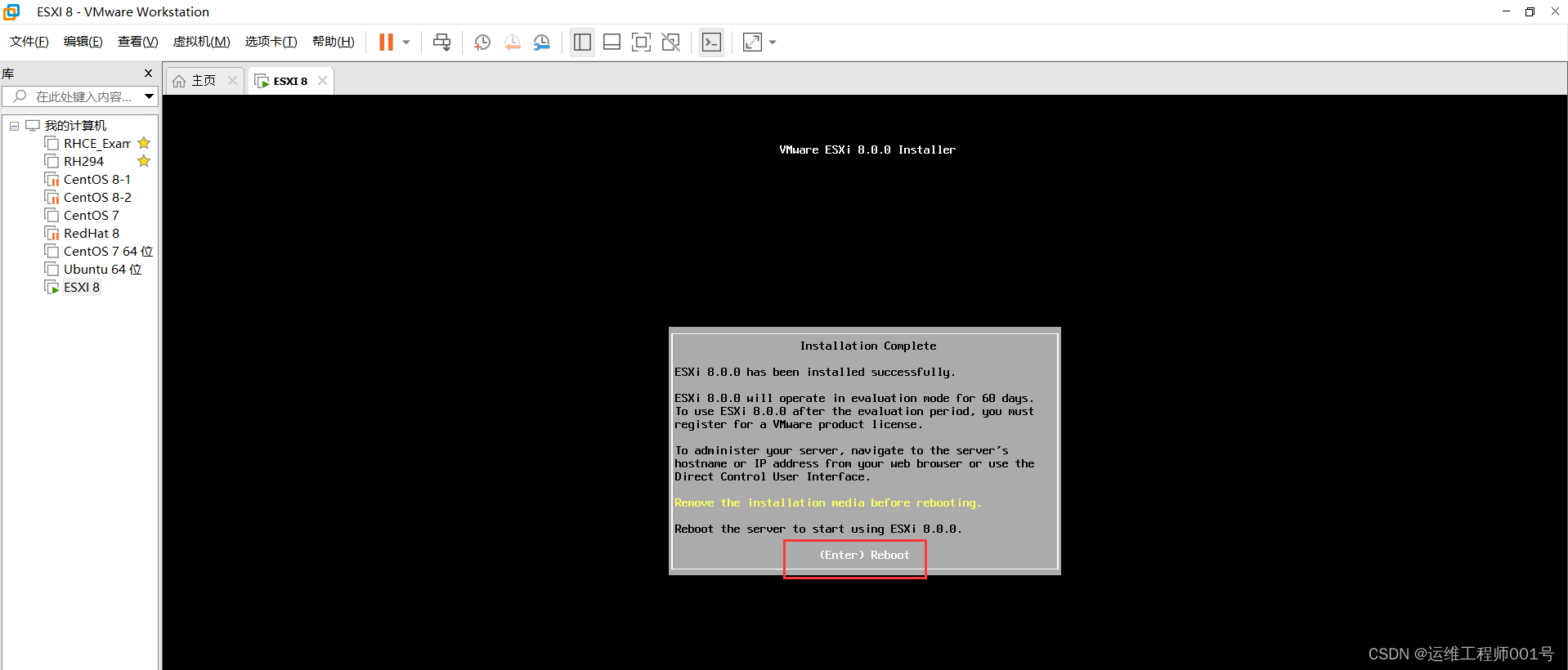The image size is (1568, 670).
Task: Open the 虚拟机(M) menu
Action: point(201,42)
